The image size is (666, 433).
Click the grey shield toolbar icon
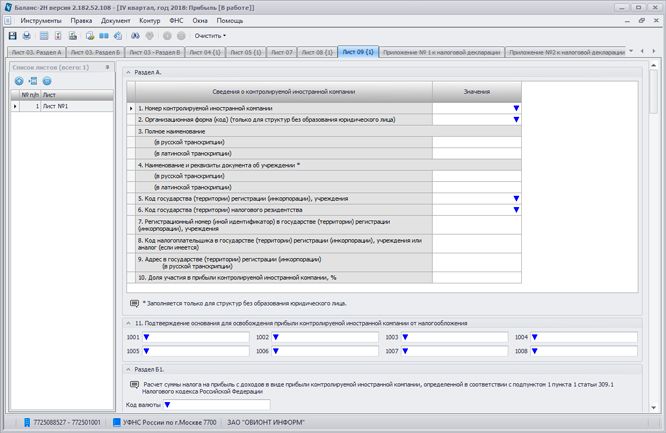(x=149, y=36)
